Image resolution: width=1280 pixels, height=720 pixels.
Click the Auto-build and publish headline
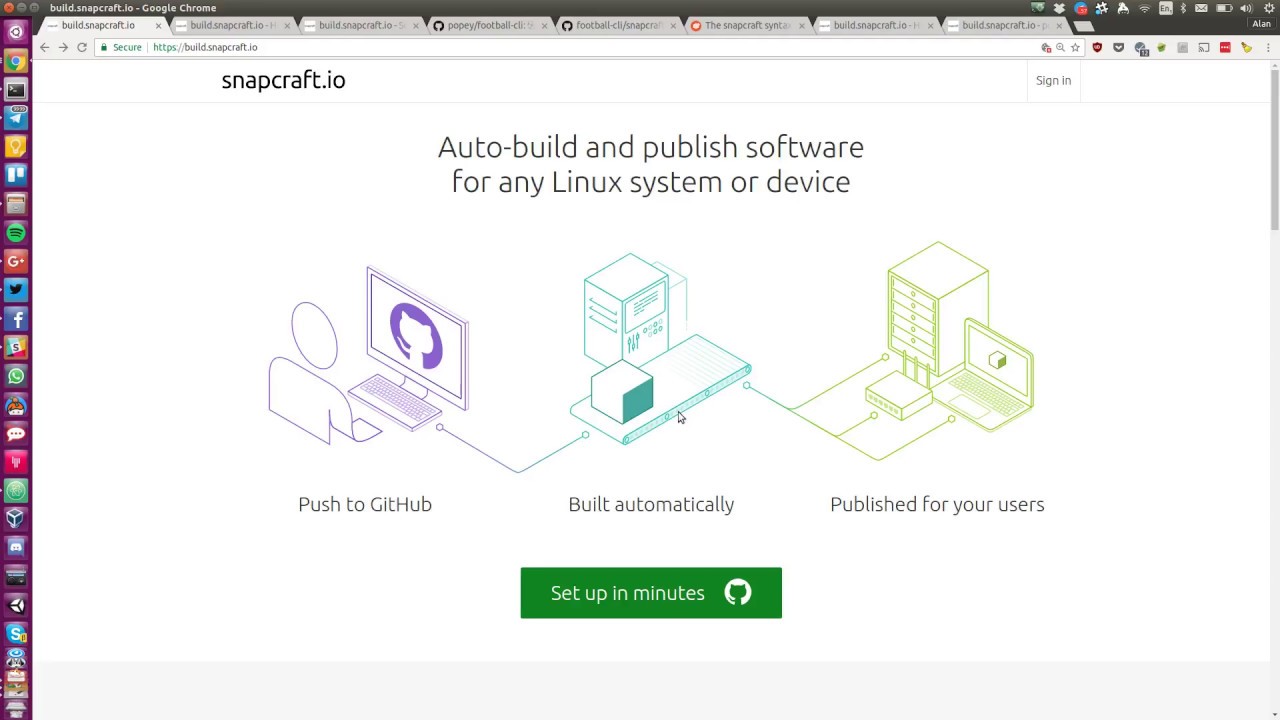point(651,164)
